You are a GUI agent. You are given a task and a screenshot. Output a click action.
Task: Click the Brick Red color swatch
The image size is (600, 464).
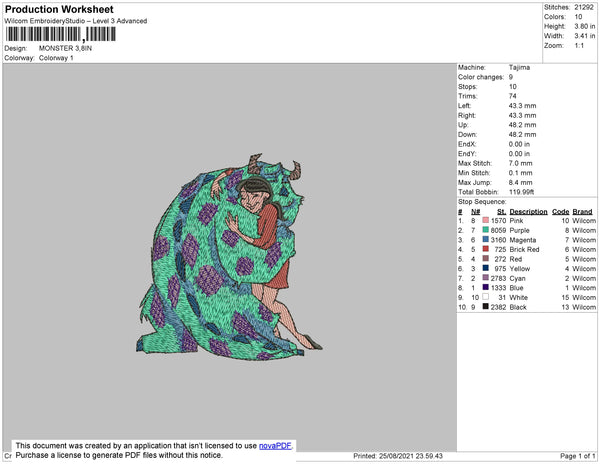click(x=486, y=249)
